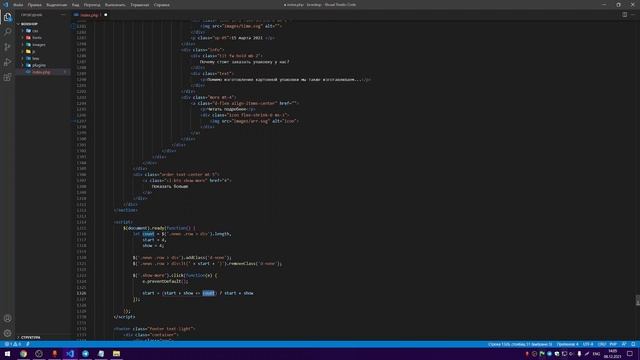Viewport: 640px width, 360px height.
Task: Click the errors and warnings status indicator
Action: point(13,344)
